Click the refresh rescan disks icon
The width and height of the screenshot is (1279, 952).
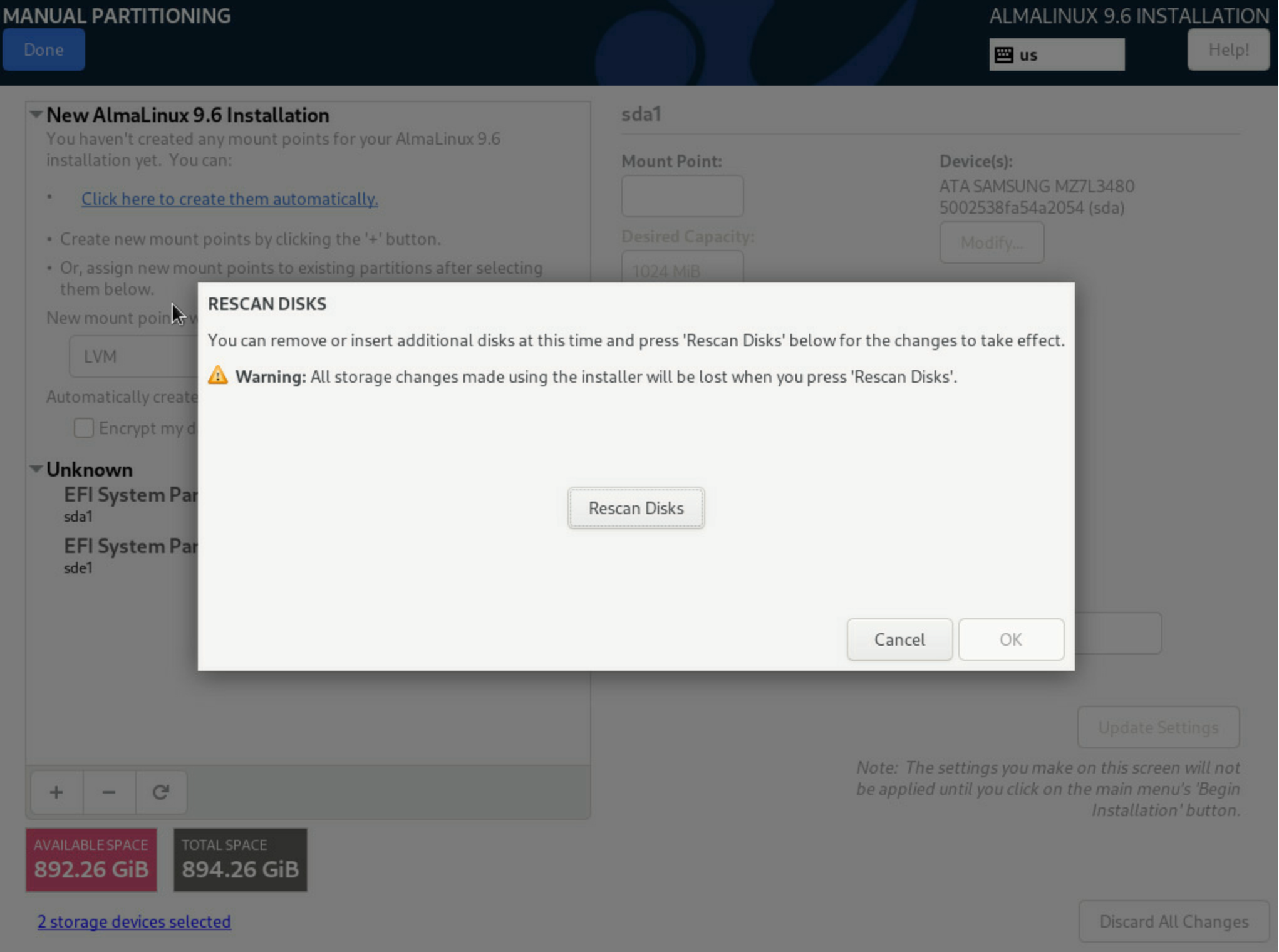click(x=161, y=792)
